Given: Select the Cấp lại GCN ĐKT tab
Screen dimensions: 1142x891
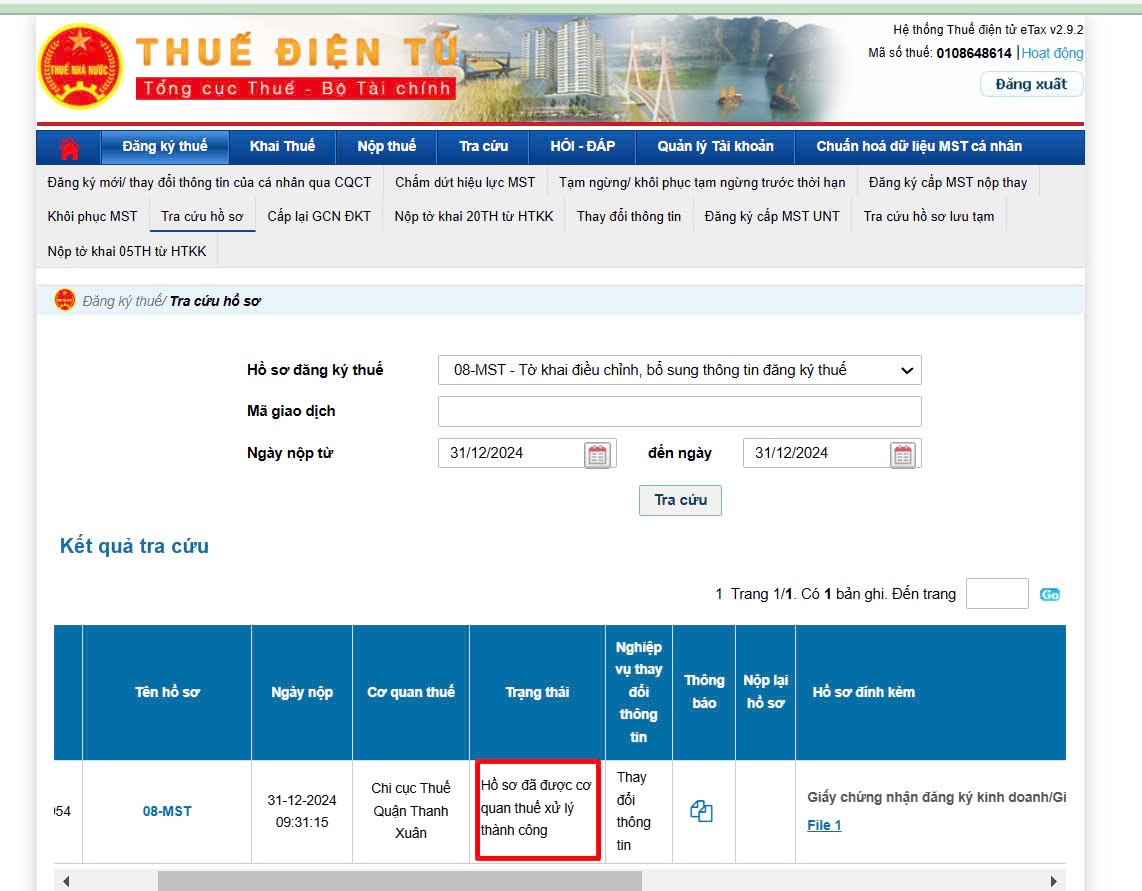Looking at the screenshot, I should tap(319, 216).
